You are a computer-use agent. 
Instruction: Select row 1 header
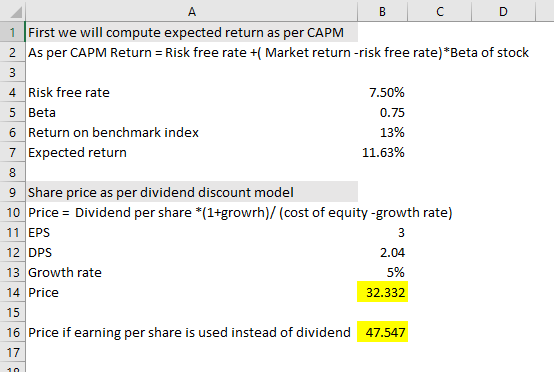(12, 33)
